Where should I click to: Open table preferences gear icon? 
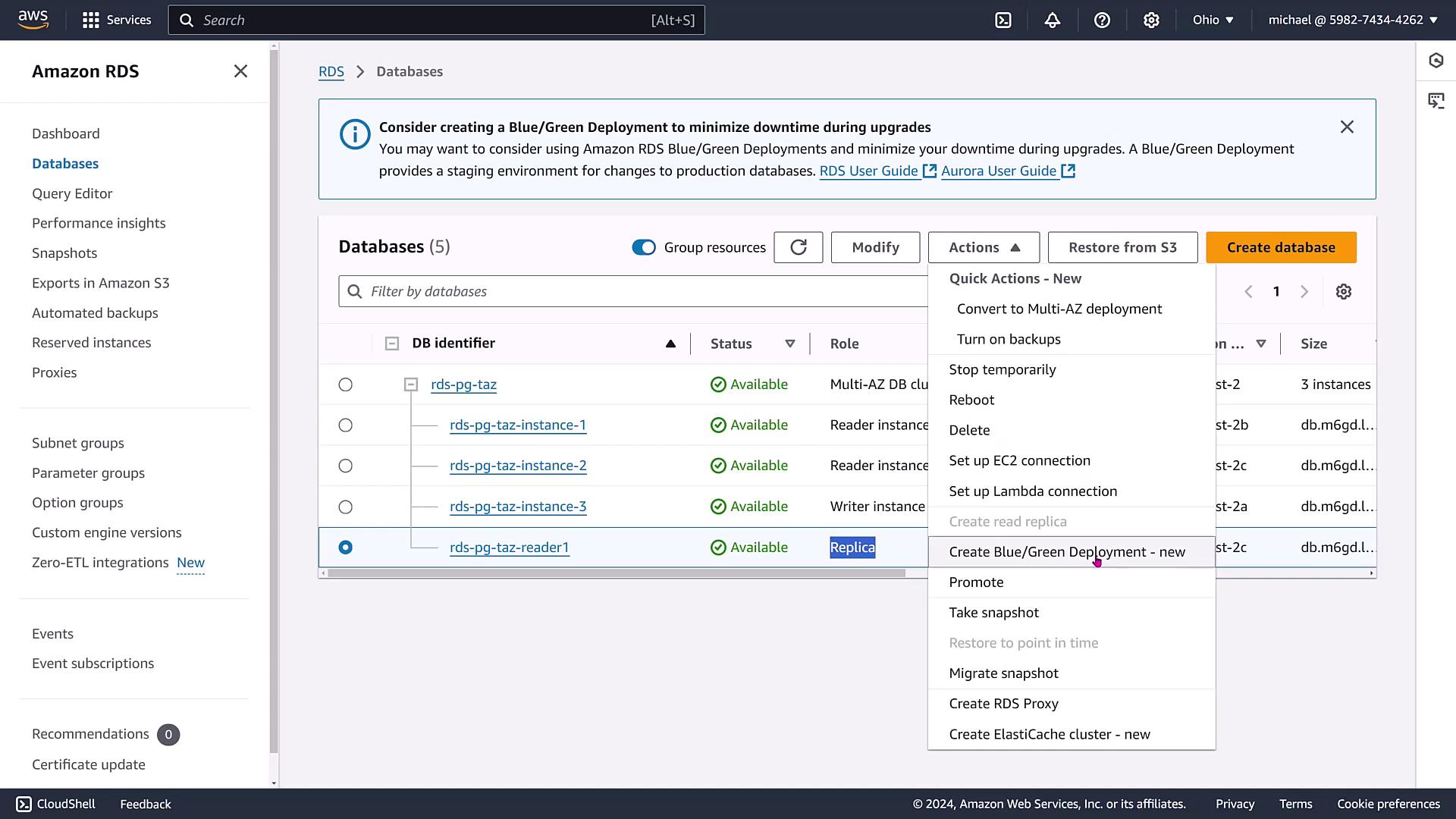(1343, 292)
